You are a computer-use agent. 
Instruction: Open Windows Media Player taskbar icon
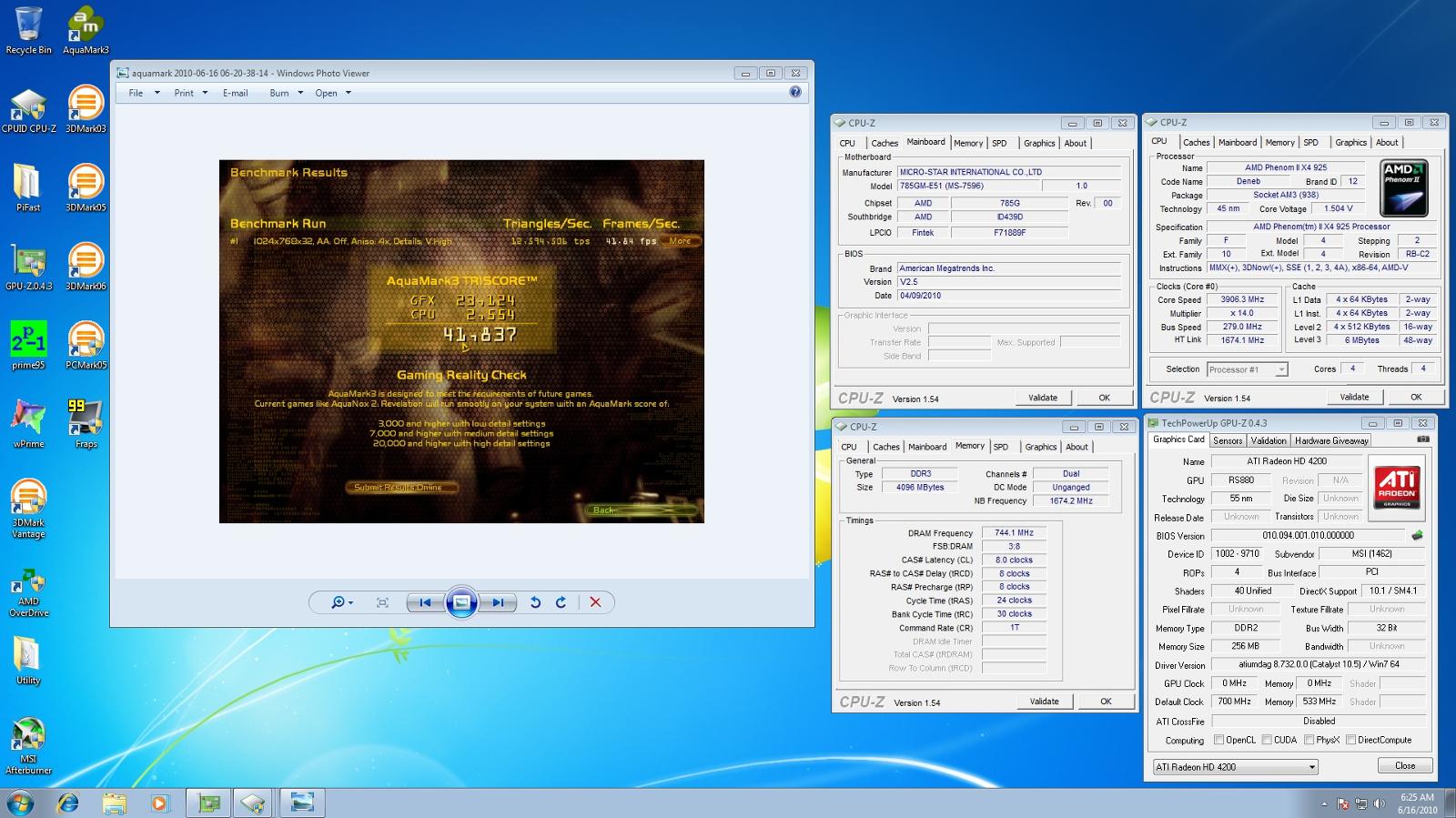[159, 803]
